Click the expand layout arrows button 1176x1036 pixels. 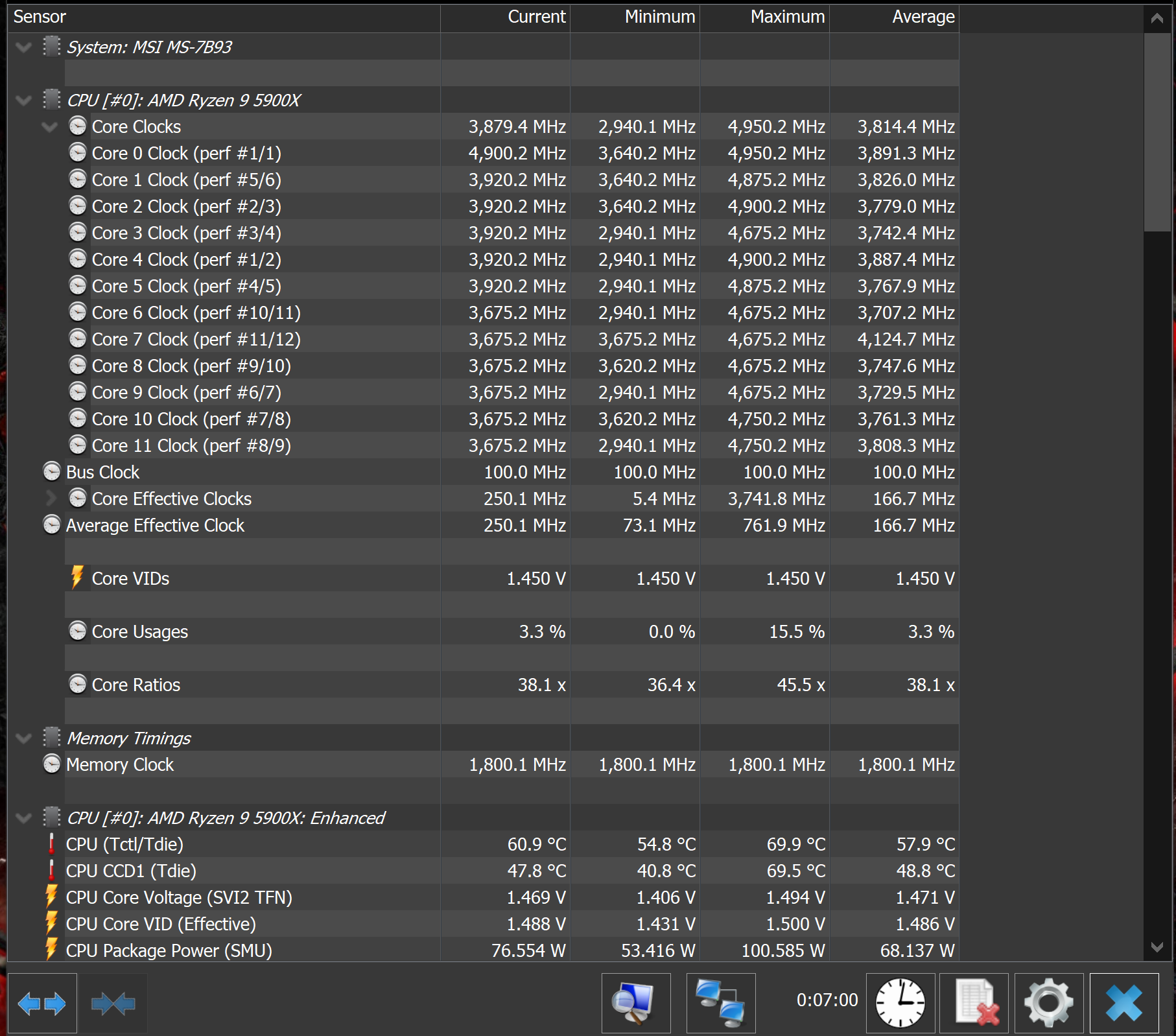click(42, 1004)
